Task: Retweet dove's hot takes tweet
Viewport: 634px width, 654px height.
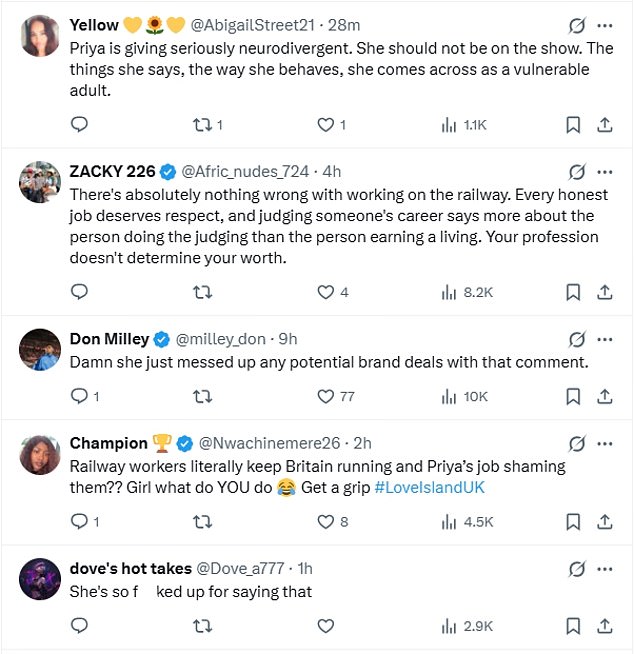Action: coord(202,626)
